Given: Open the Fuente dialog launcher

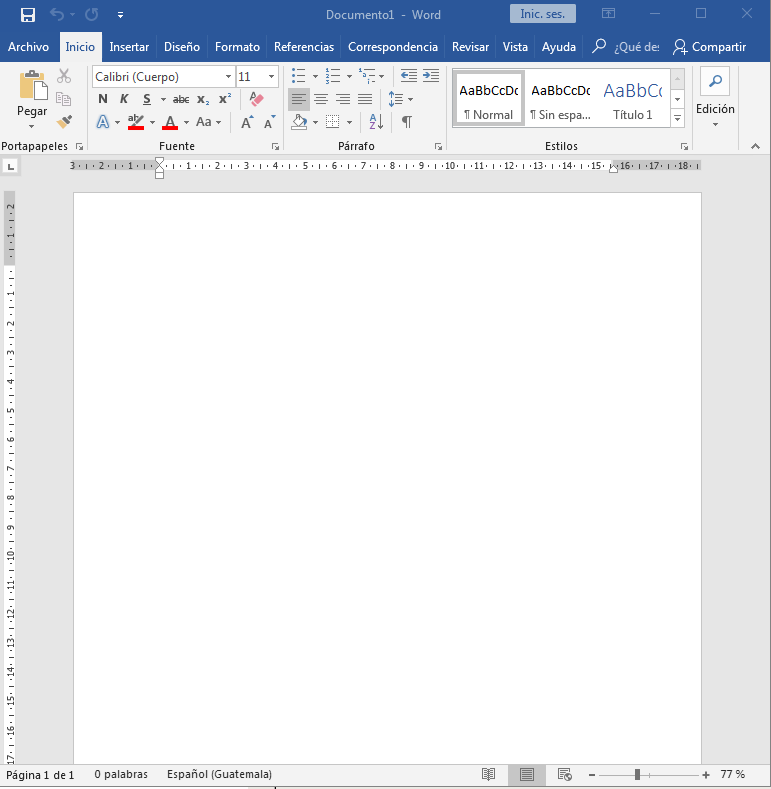Looking at the screenshot, I should pos(275,146).
